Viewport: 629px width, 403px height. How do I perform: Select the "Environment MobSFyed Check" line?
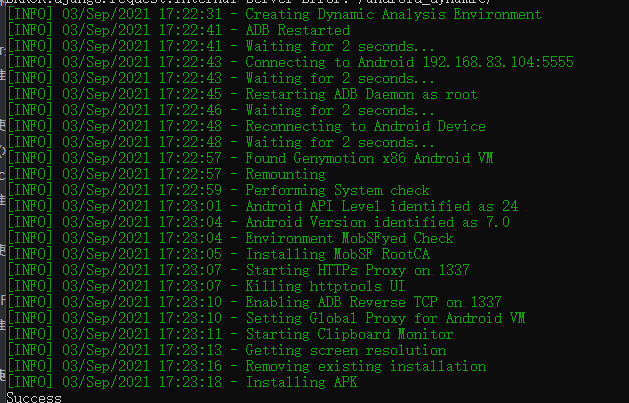349,239
